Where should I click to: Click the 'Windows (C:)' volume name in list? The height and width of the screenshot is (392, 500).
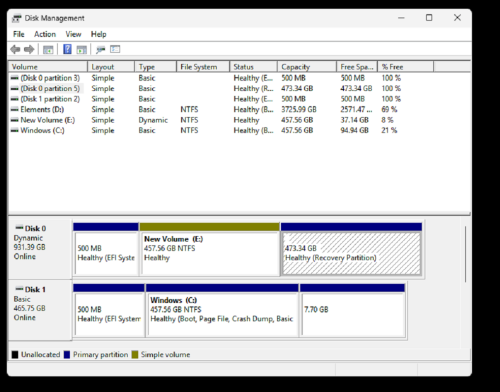(43, 130)
